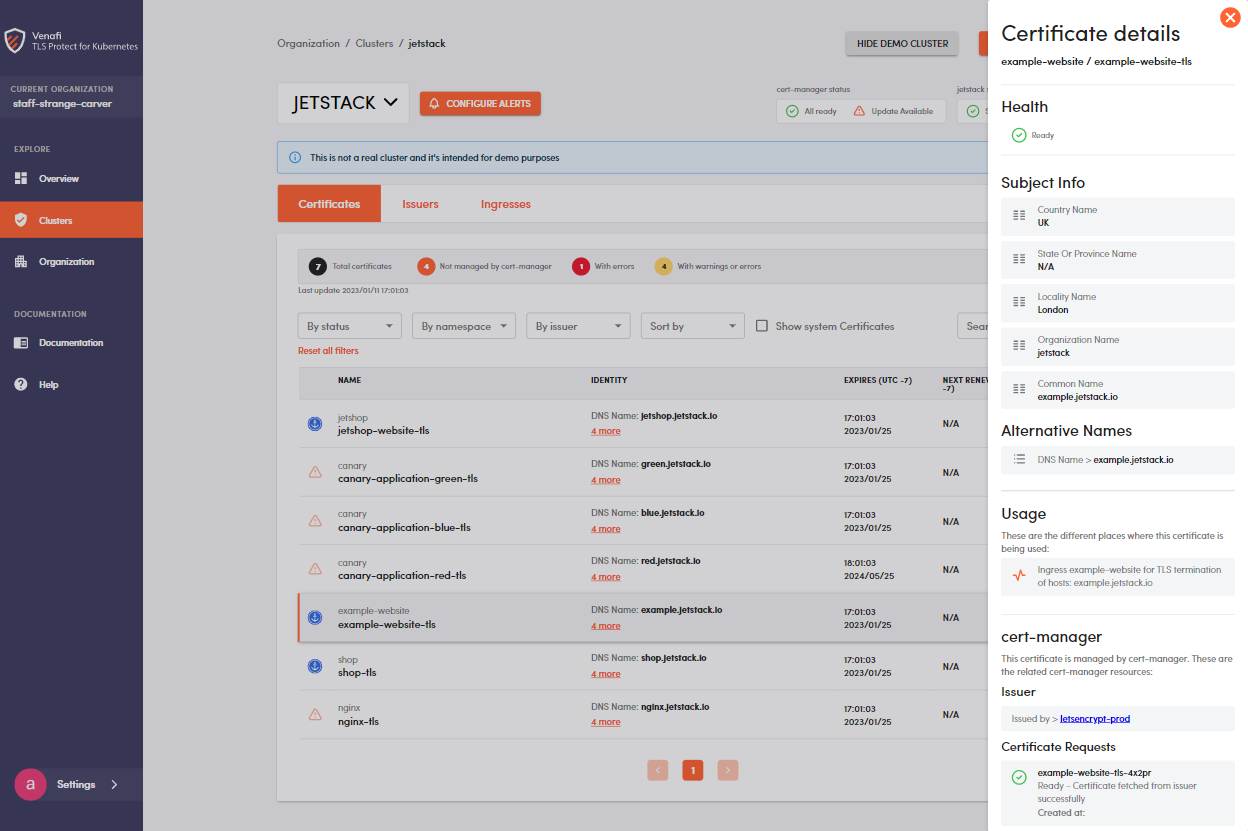This screenshot has height=831, width=1248.
Task: Toggle Show system Certificates checkbox
Action: [762, 326]
